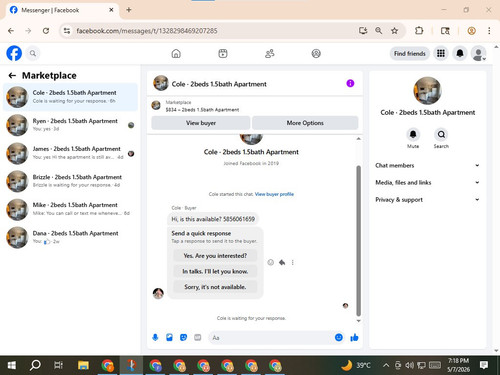This screenshot has height=375, width=500.
Task: Select the Messenger | Facebook tab
Action: point(62,10)
